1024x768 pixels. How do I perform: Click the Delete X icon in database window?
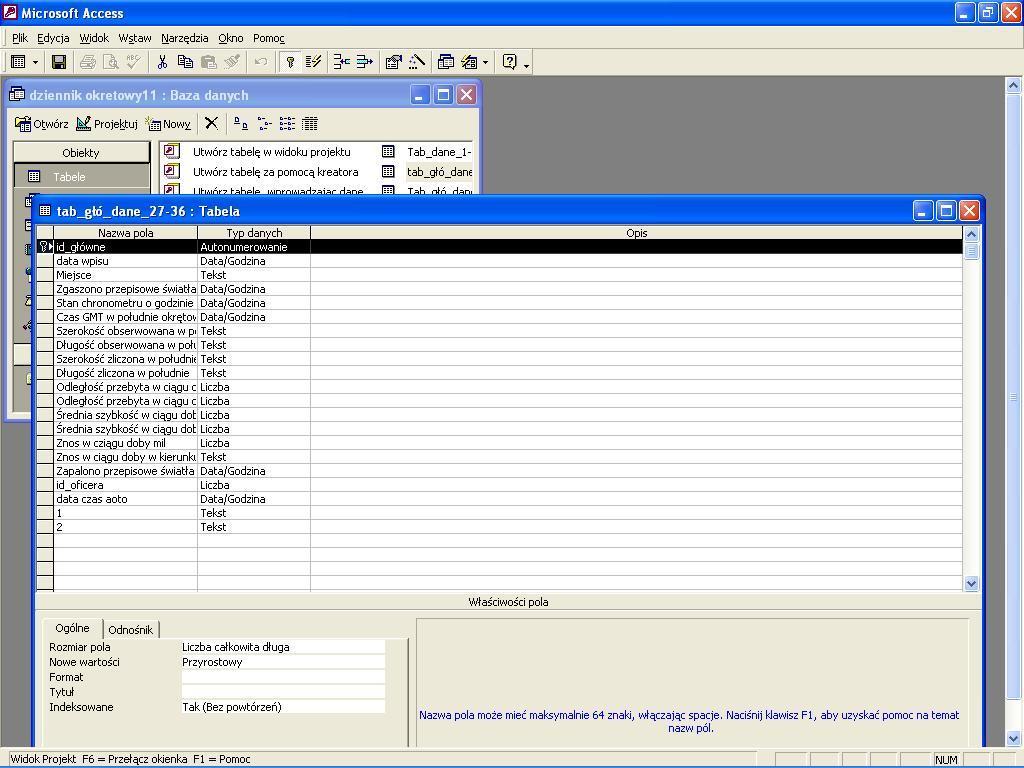click(211, 123)
